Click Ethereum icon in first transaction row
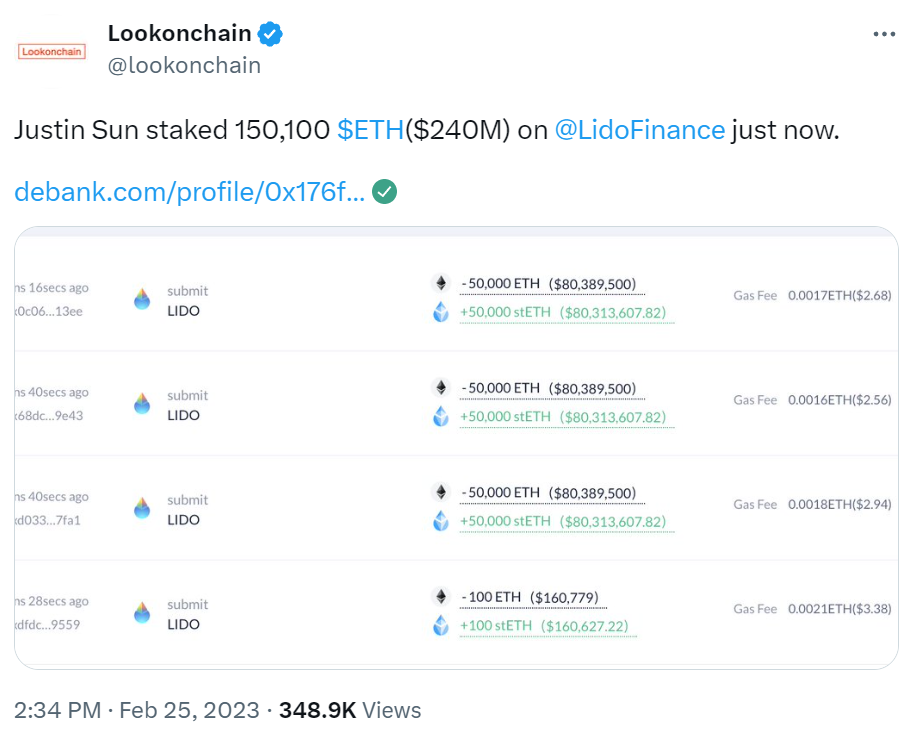Viewport: 911px width, 735px height. 441,283
